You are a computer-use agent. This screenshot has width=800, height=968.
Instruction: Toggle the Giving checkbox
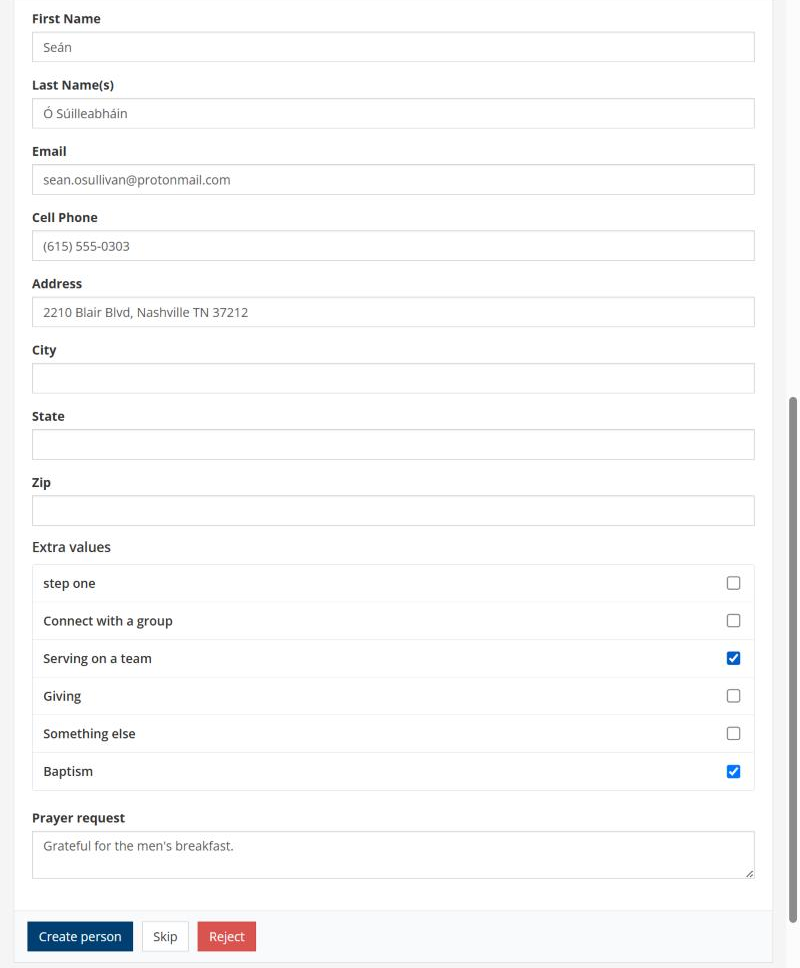coord(733,696)
